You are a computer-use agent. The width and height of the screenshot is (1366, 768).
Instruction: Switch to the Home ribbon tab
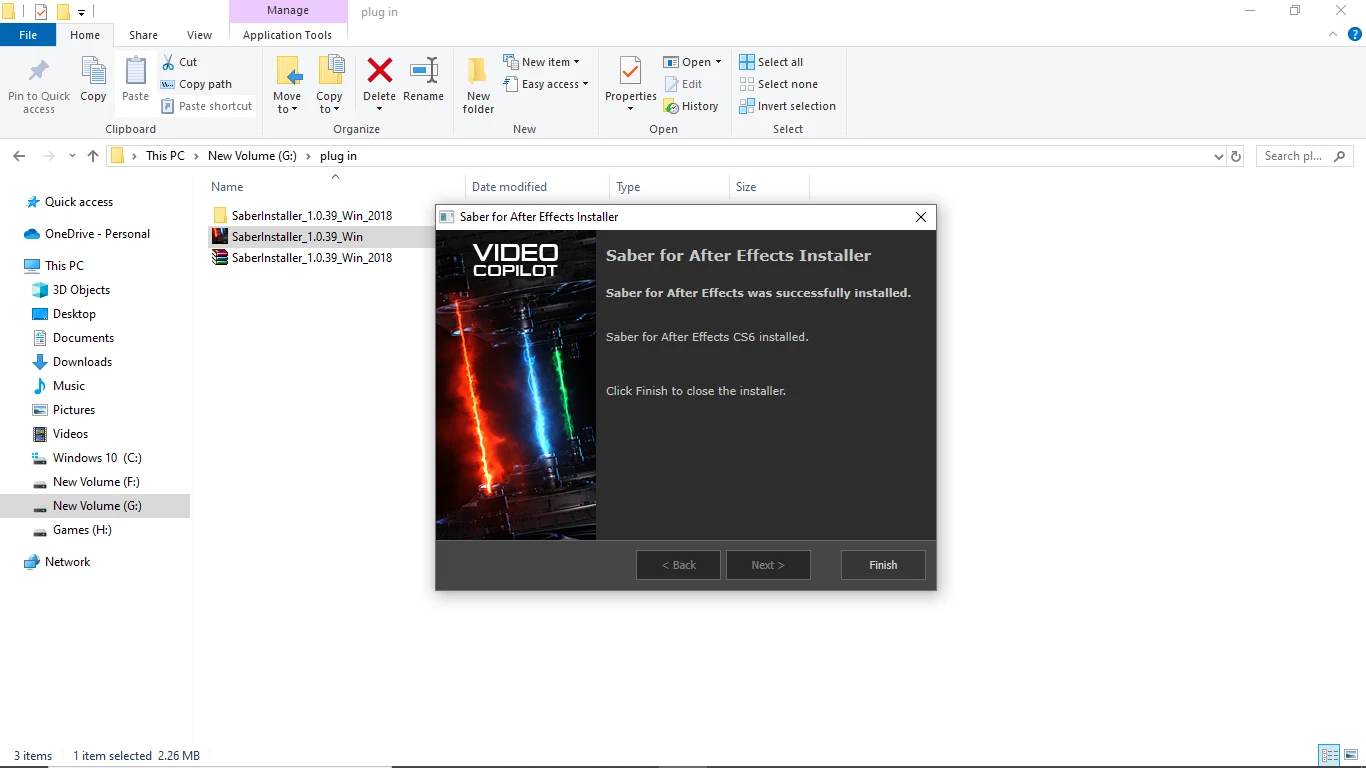pos(85,35)
